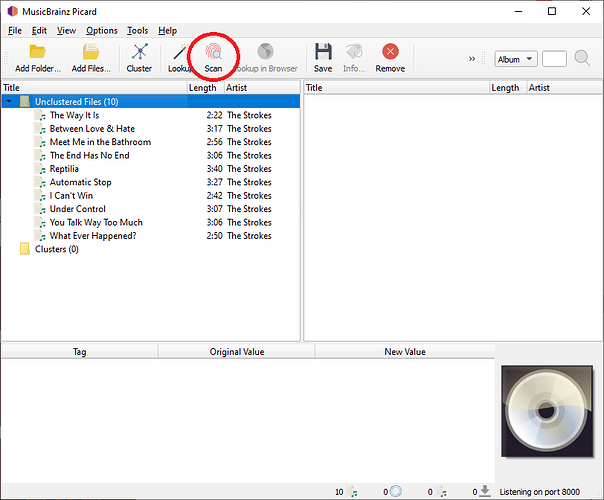The height and width of the screenshot is (500, 604).
Task: Click the magnifier search icon in toolbar
Action: coord(582,59)
